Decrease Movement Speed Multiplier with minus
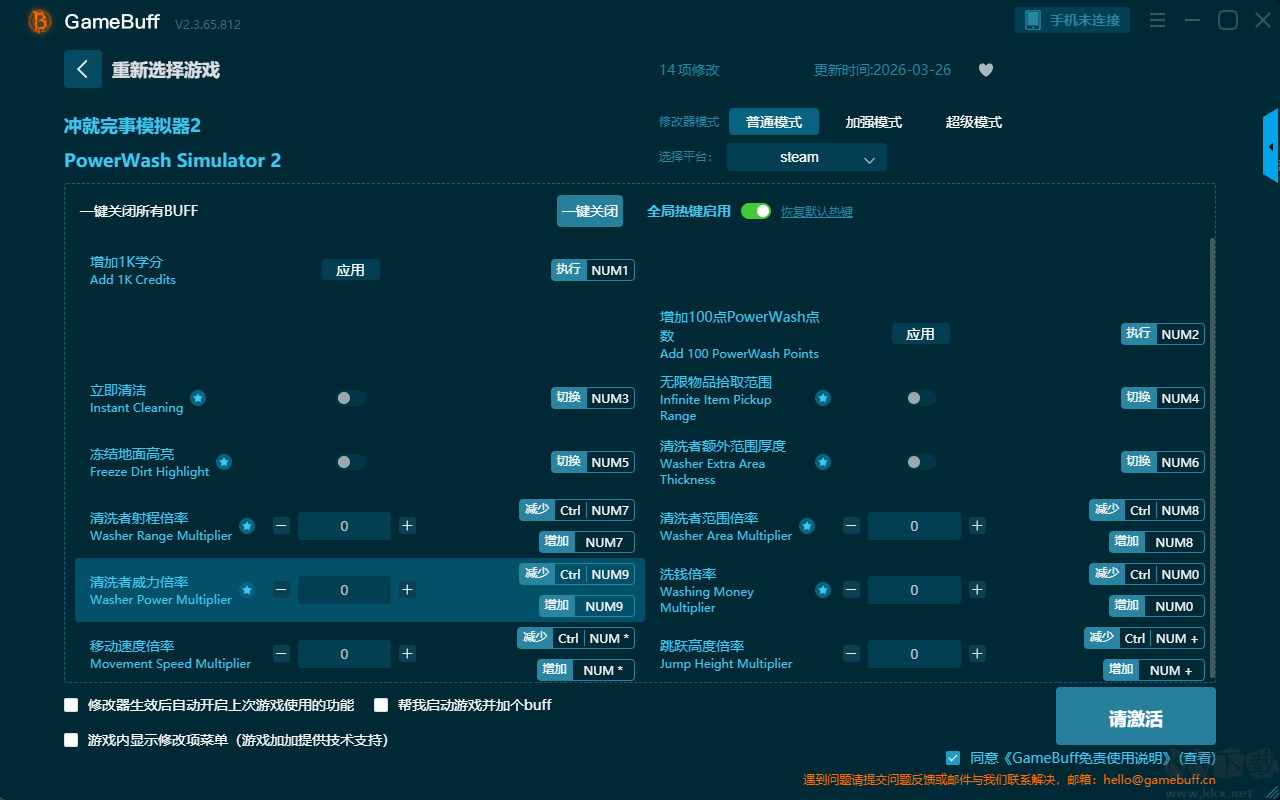The image size is (1280, 800). pos(281,654)
